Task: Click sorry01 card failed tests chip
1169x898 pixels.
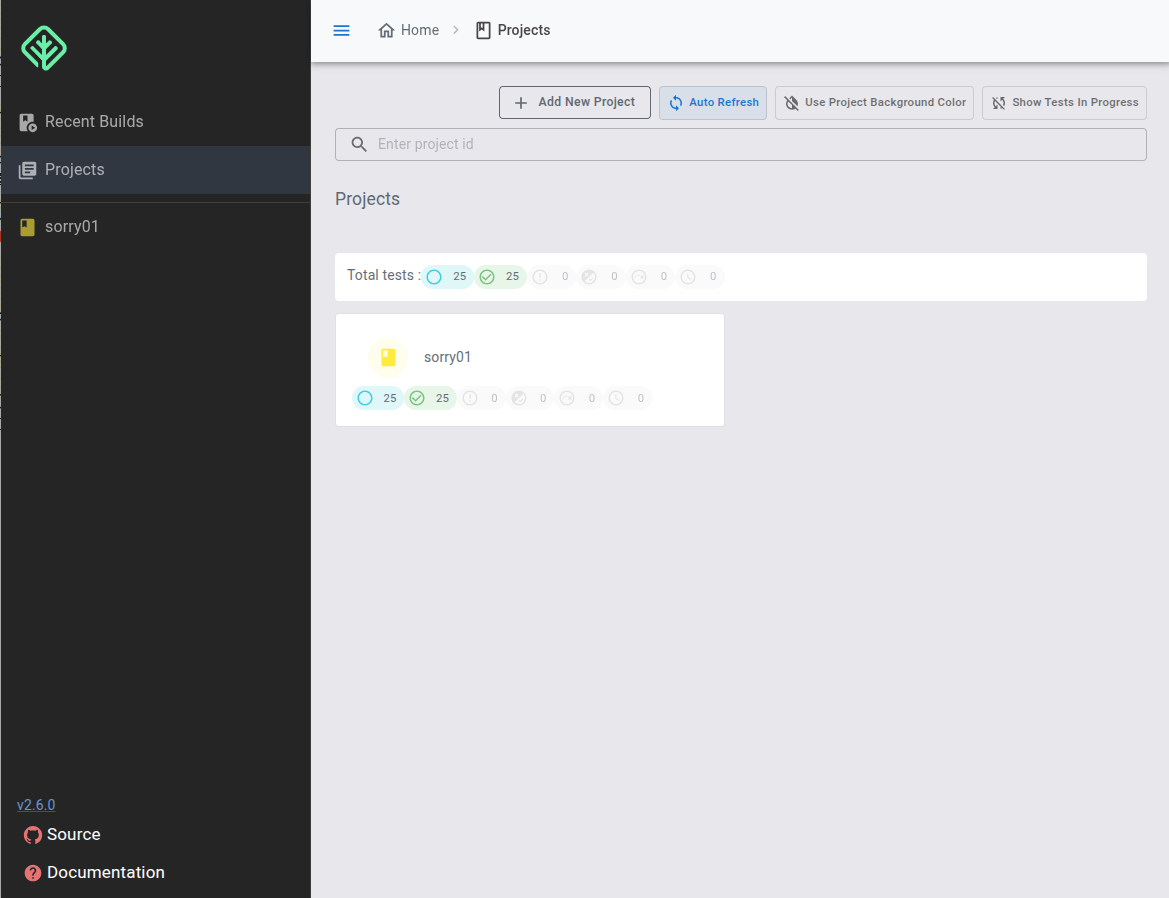Action: click(x=481, y=398)
